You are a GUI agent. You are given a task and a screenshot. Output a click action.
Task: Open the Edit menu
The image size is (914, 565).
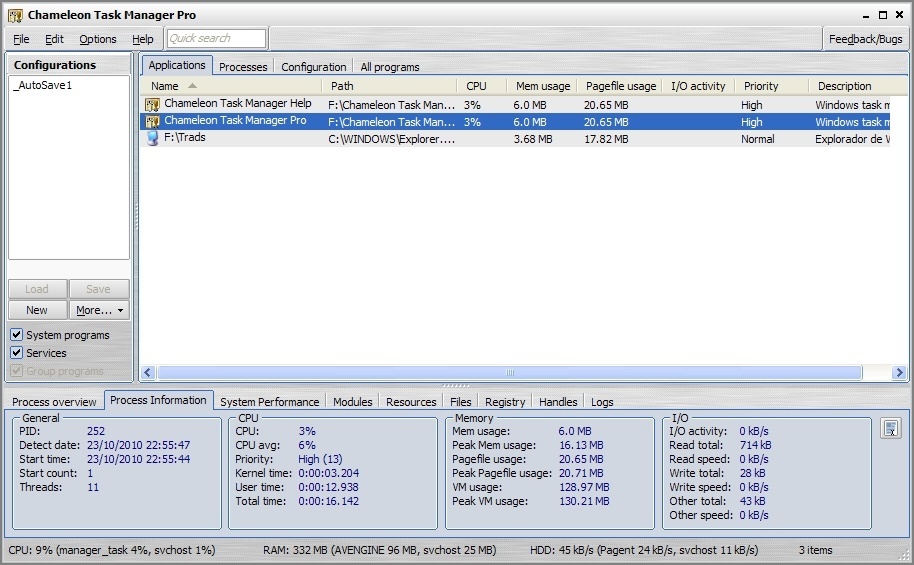54,39
